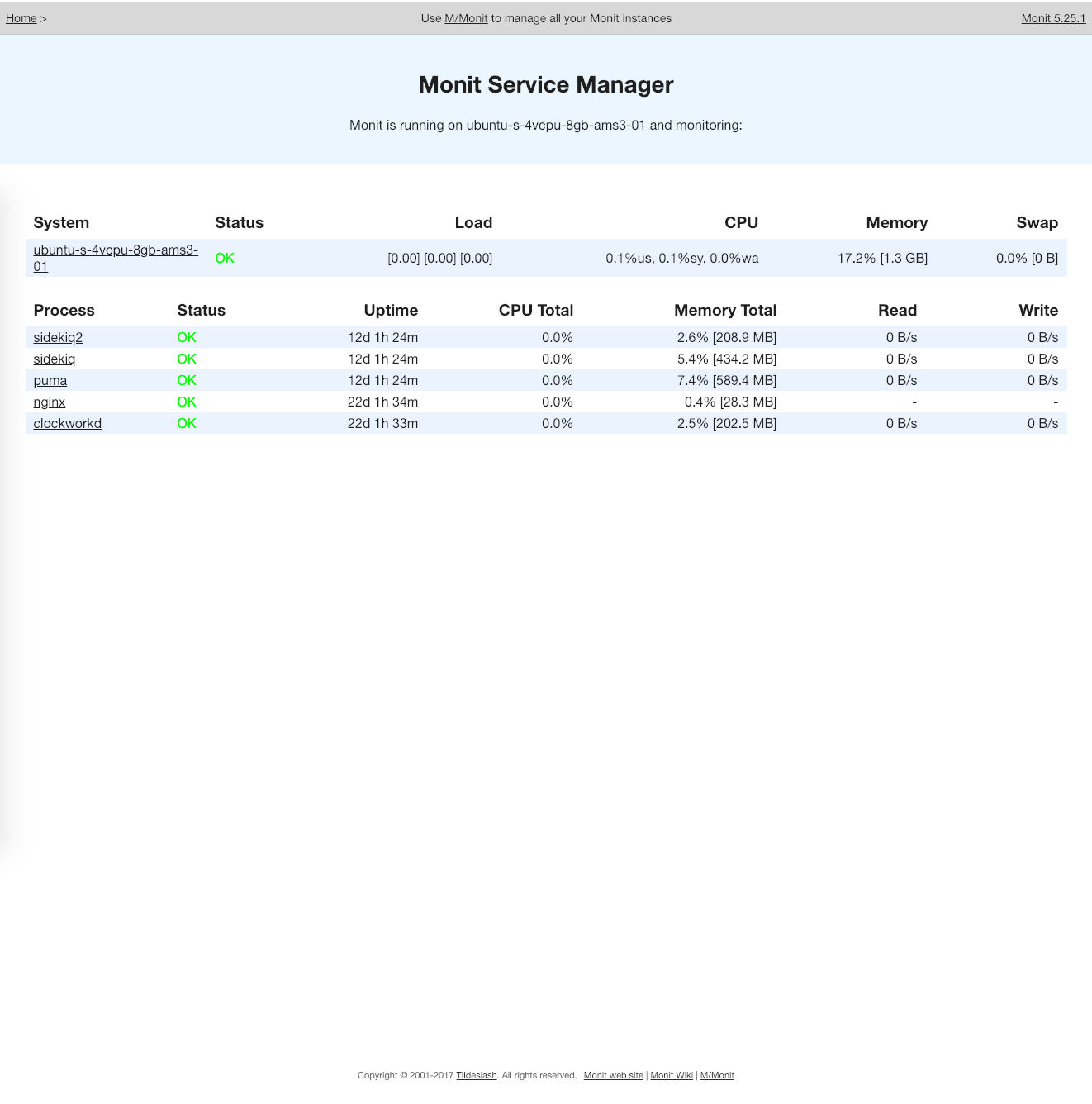Screen dimensions: 1092x1104
Task: Click the Tildeslash link in footer
Action: [477, 1075]
